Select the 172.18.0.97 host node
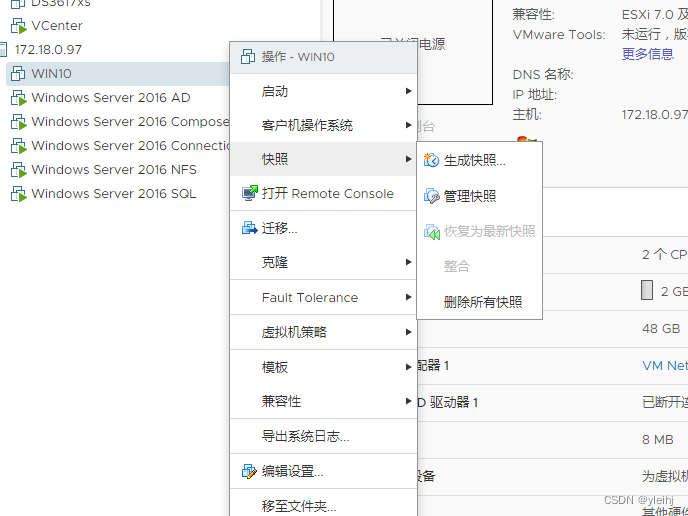Screen dimensions: 688x516 [48, 50]
